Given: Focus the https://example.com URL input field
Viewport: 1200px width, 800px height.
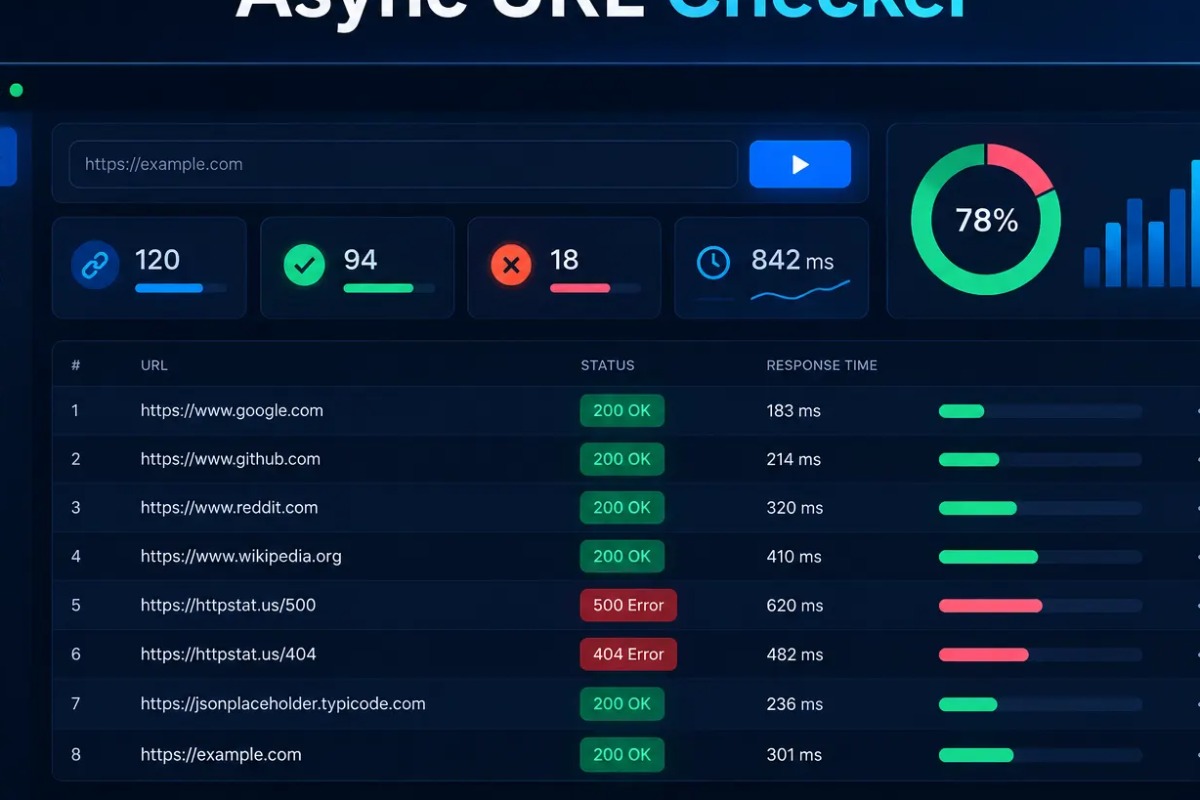Looking at the screenshot, I should tap(403, 164).
